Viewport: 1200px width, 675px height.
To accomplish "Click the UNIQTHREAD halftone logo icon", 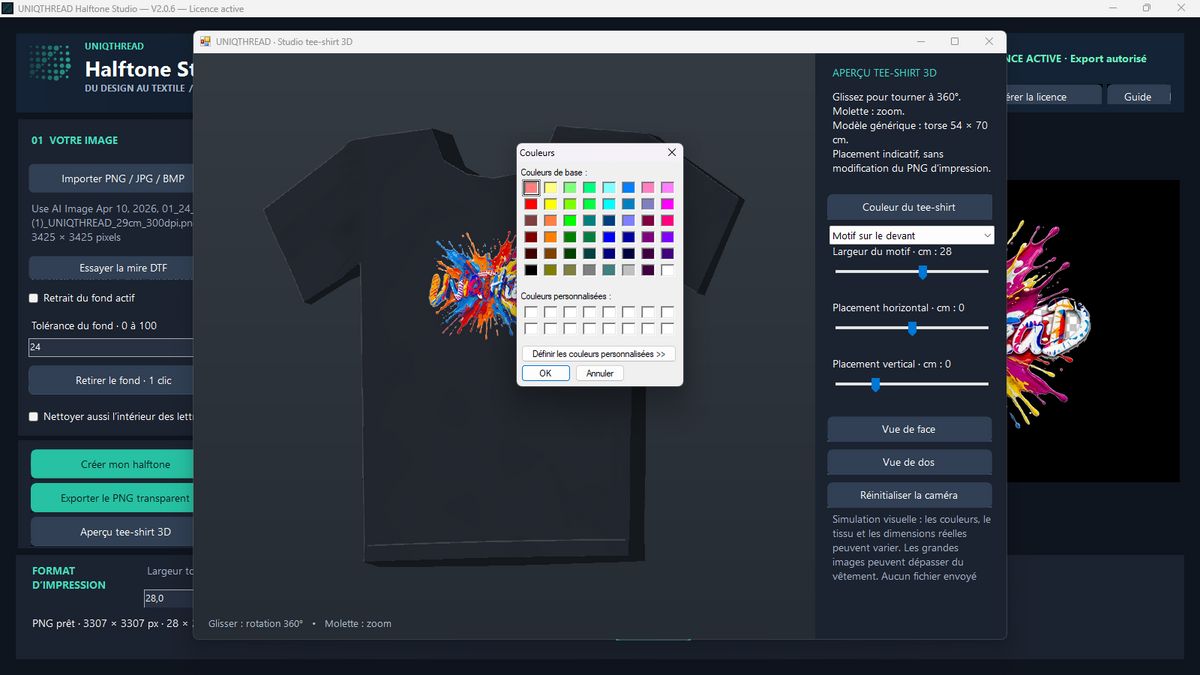I will coord(50,63).
